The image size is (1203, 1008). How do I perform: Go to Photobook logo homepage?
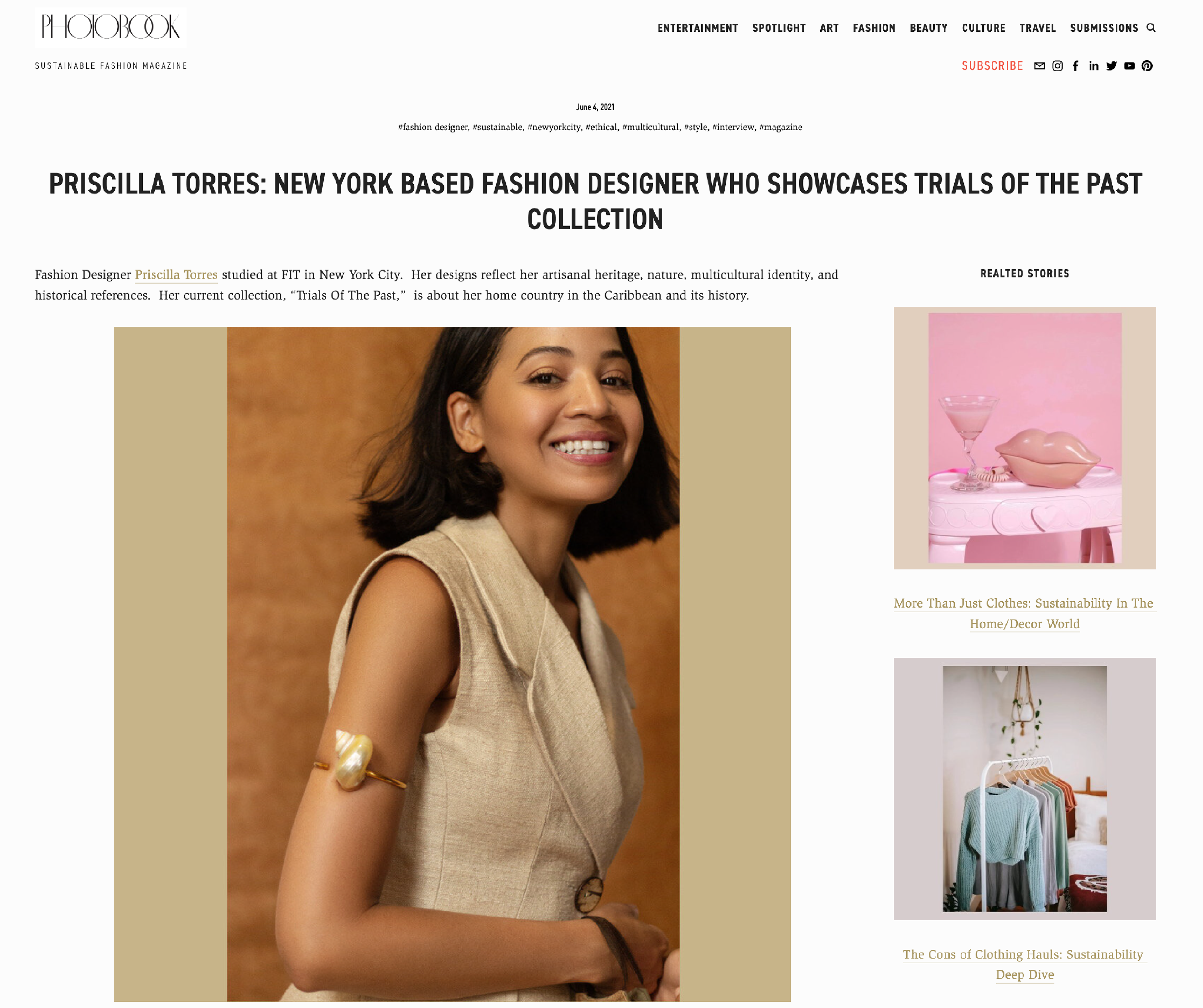(111, 27)
